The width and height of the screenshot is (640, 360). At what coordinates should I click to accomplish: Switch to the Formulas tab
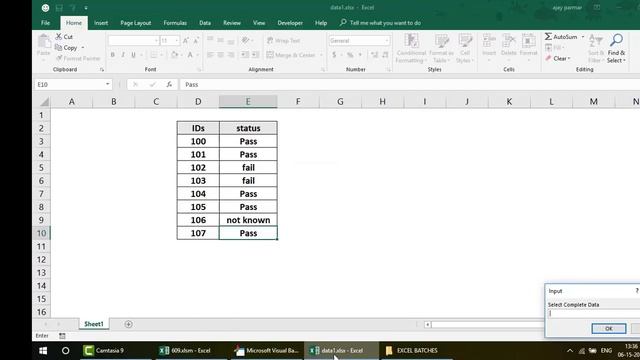click(175, 23)
